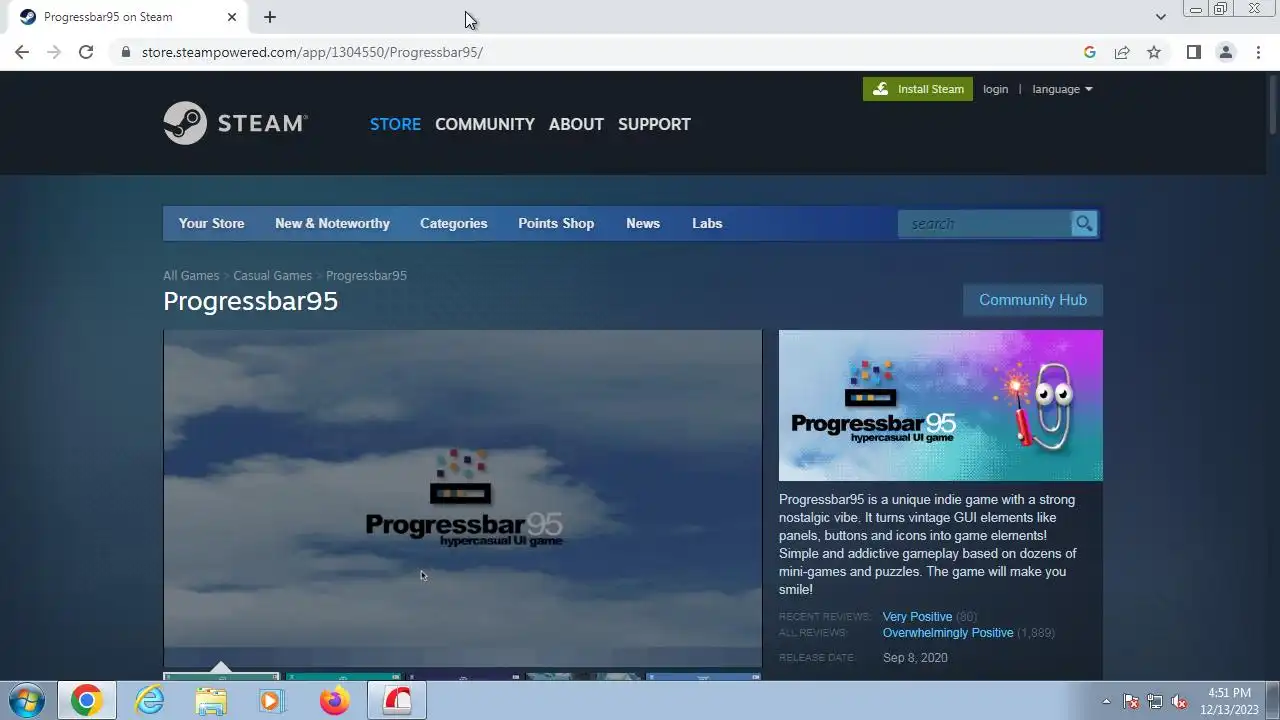1280x720 pixels.
Task: Open the language dropdown
Action: (1062, 89)
